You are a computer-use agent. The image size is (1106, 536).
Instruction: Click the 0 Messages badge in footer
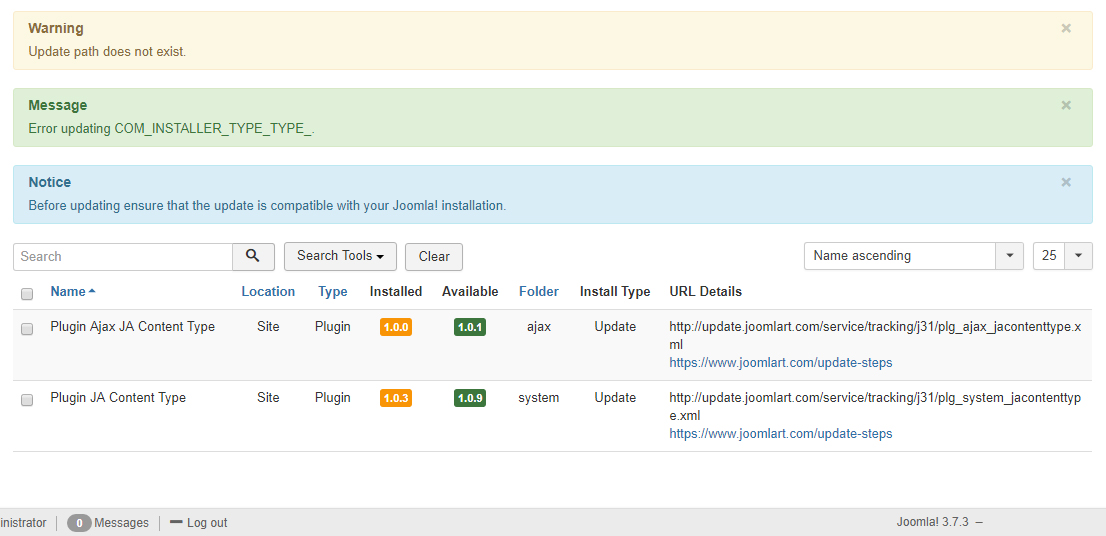[79, 523]
